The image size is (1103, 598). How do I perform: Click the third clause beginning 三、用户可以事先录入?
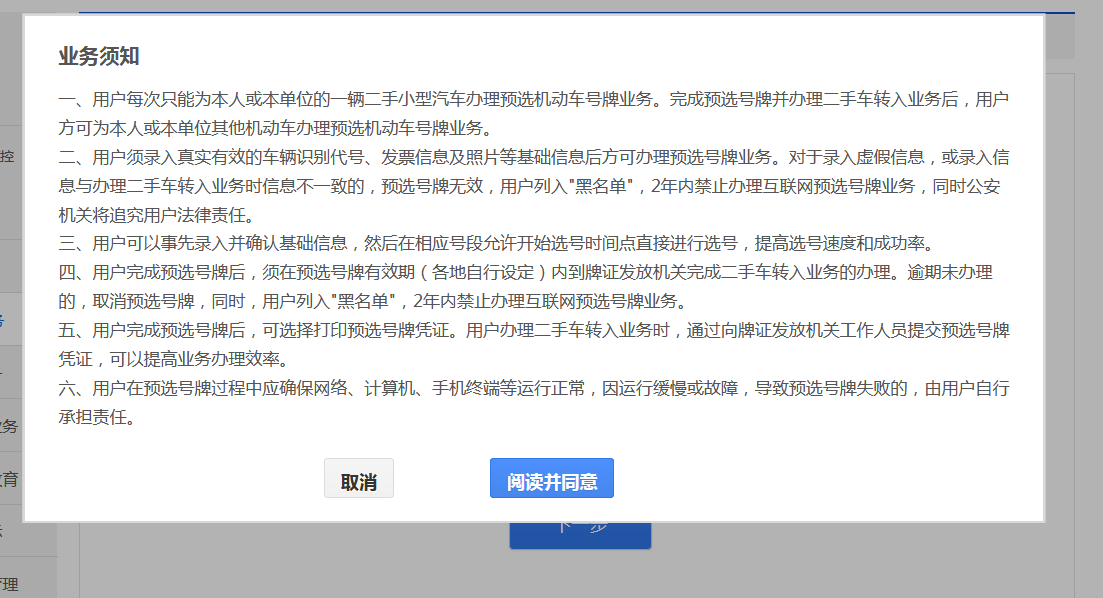pyautogui.click(x=499, y=243)
